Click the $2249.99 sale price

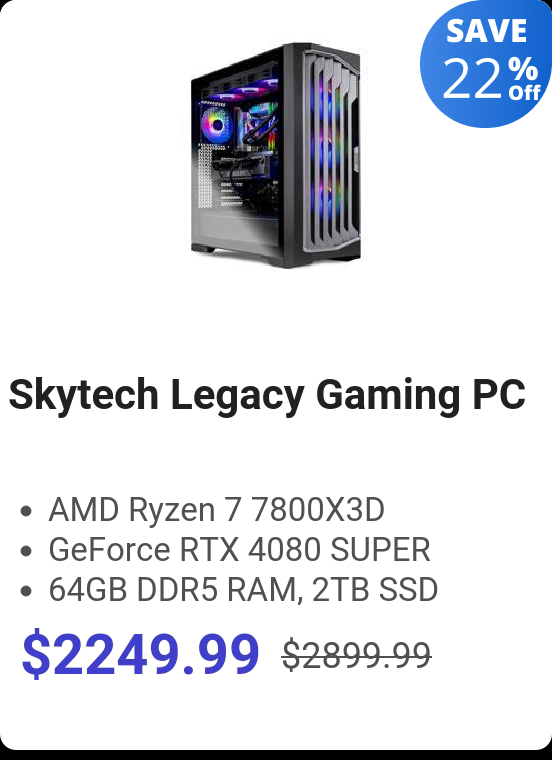141,654
